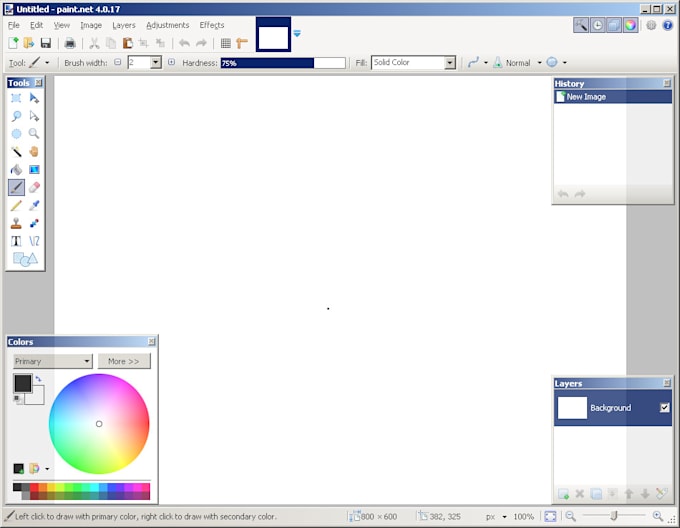This screenshot has height=528, width=680.
Task: Toggle the pixel grid toolbar icon
Action: pos(226,43)
